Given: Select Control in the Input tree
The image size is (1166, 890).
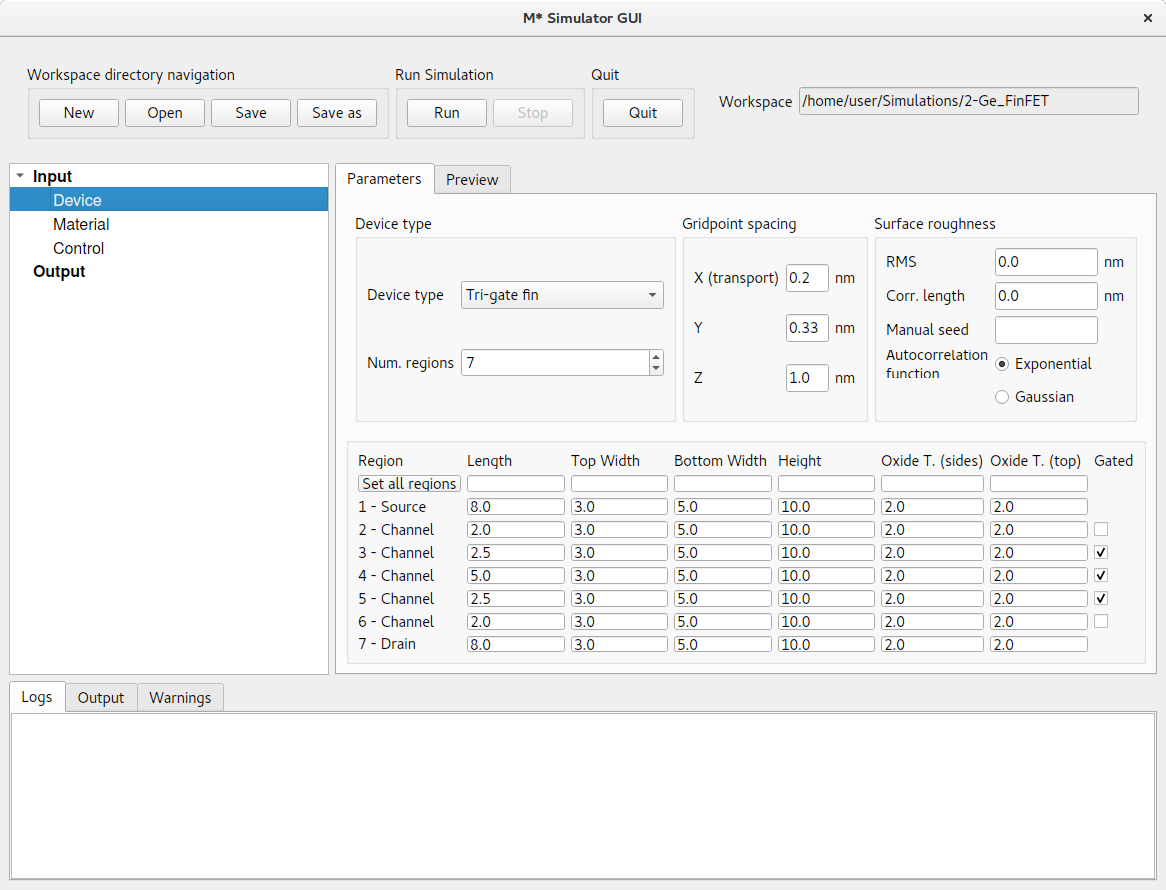Looking at the screenshot, I should click(78, 249).
